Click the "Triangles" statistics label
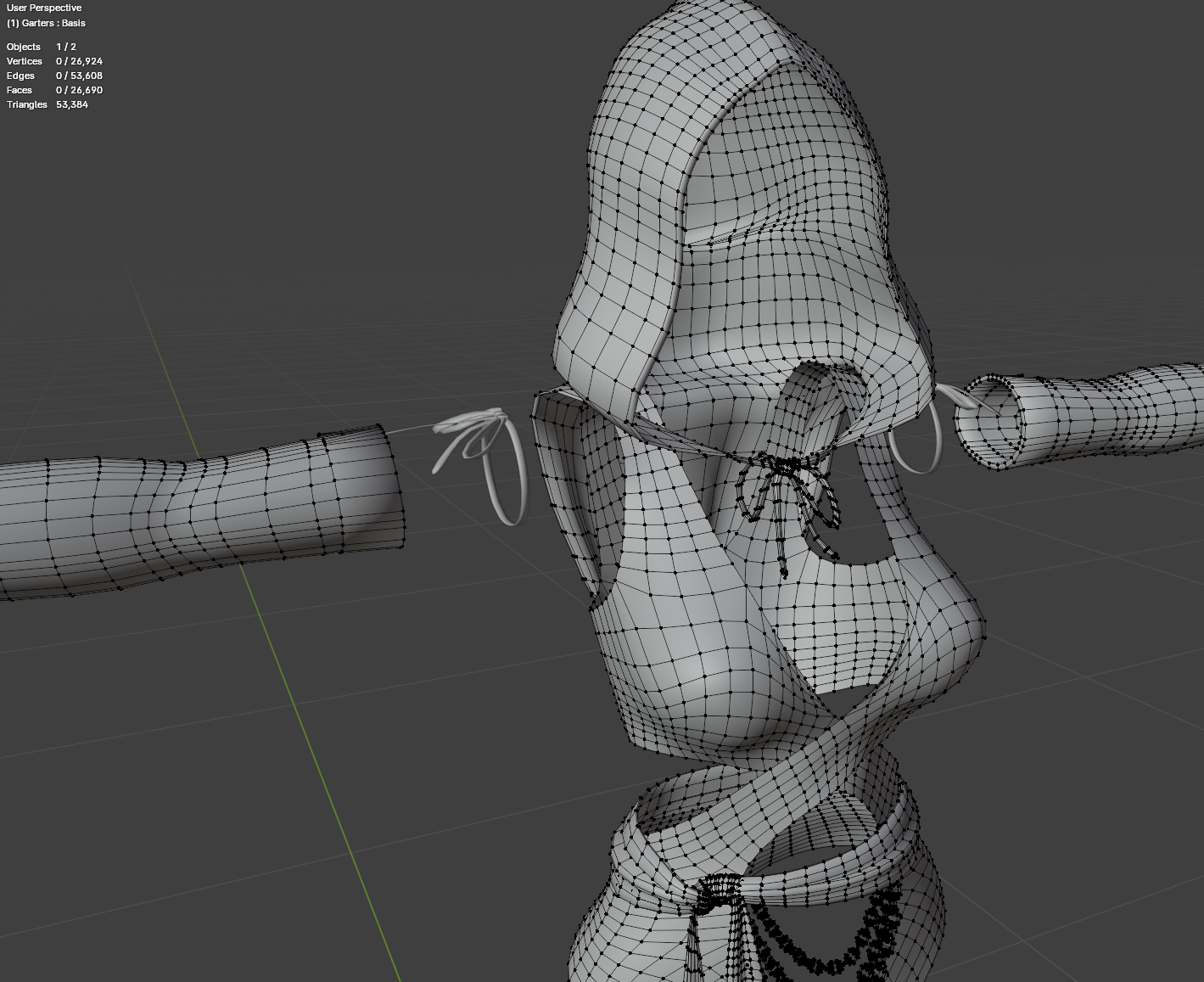The height and width of the screenshot is (982, 1204). 27,104
